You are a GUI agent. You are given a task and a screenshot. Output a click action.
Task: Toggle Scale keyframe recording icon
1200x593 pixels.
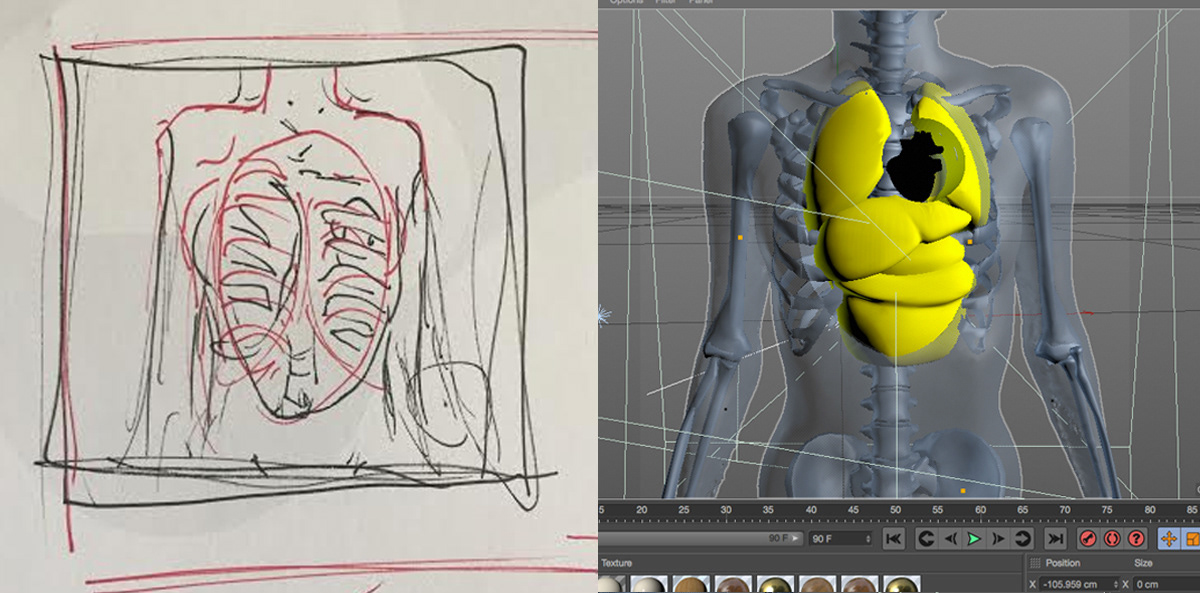pyautogui.click(x=1191, y=539)
